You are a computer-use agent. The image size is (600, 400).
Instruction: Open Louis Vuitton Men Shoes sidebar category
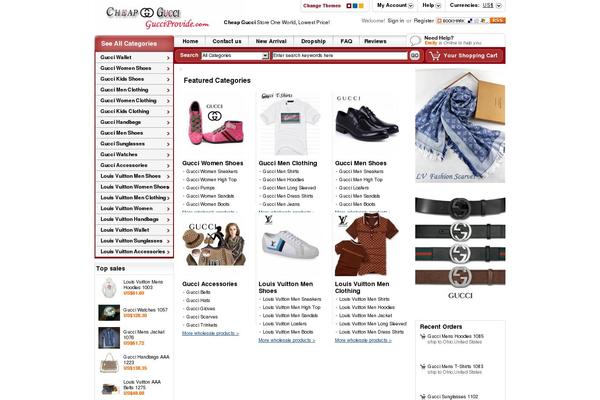click(x=134, y=176)
